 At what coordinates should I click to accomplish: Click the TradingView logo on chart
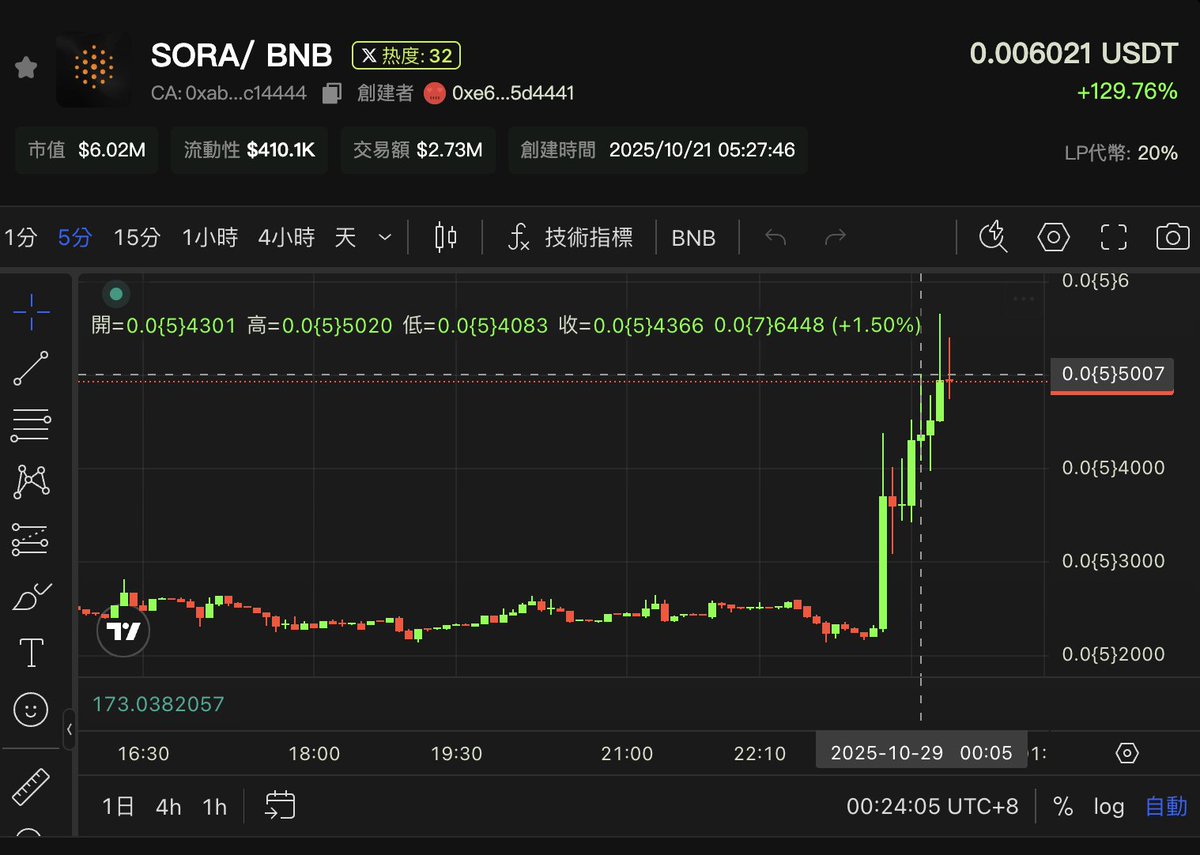[x=123, y=631]
